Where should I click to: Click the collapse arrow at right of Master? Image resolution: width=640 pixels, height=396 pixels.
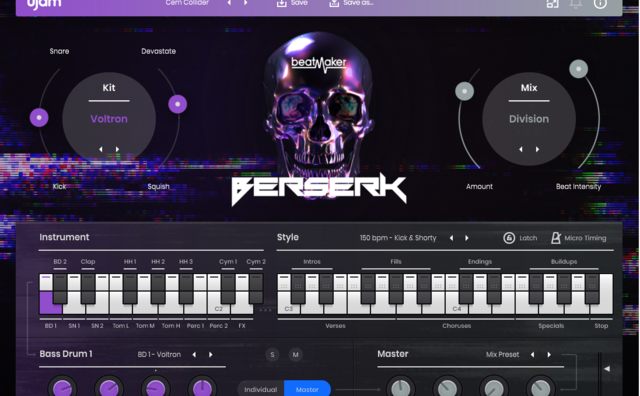(607, 369)
